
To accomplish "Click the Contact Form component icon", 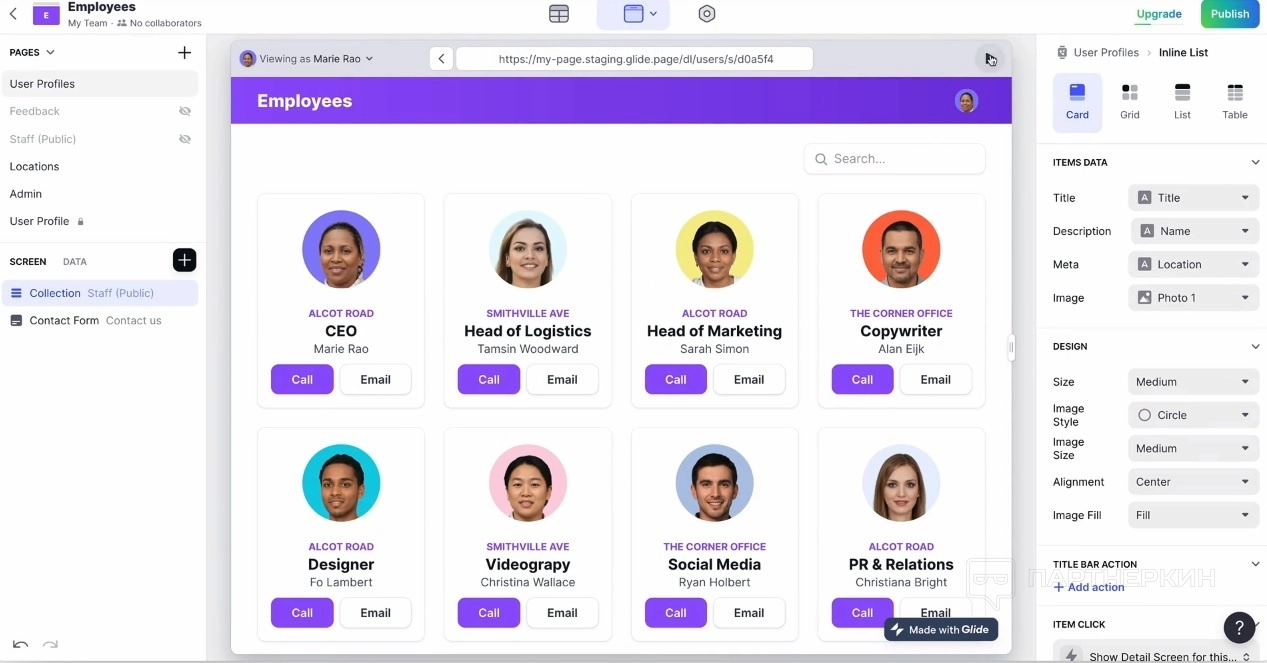I will (16, 321).
